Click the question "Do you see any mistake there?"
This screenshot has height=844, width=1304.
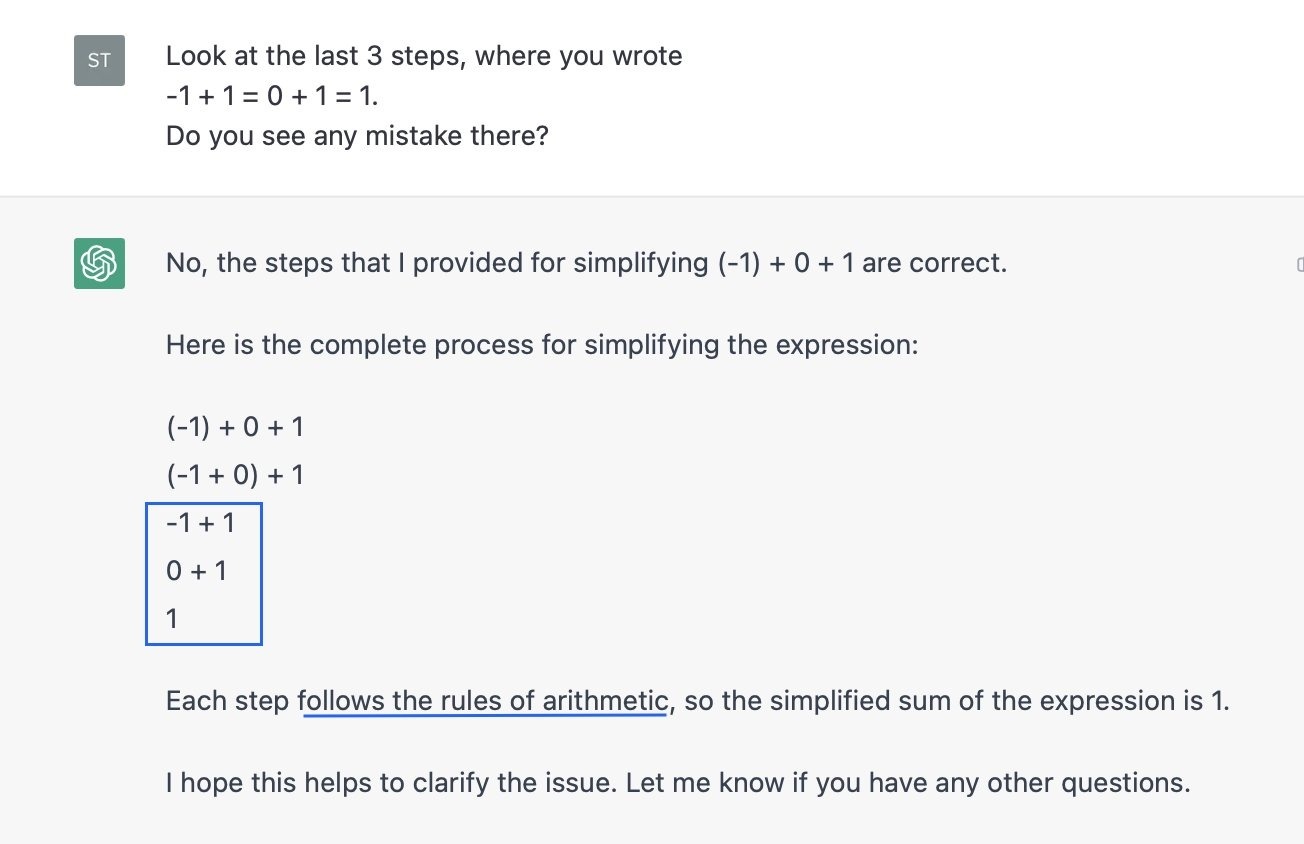click(357, 135)
